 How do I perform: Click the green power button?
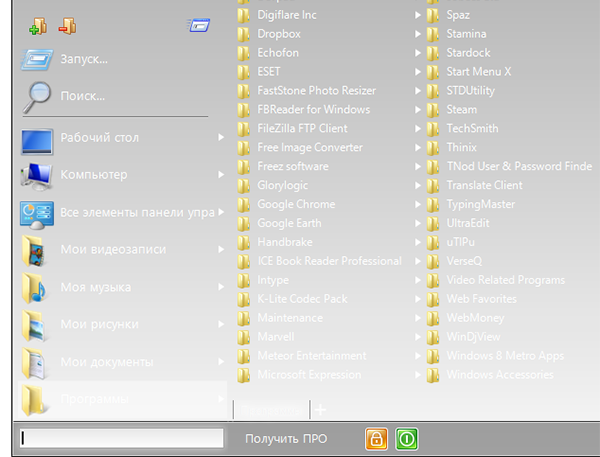pos(406,439)
